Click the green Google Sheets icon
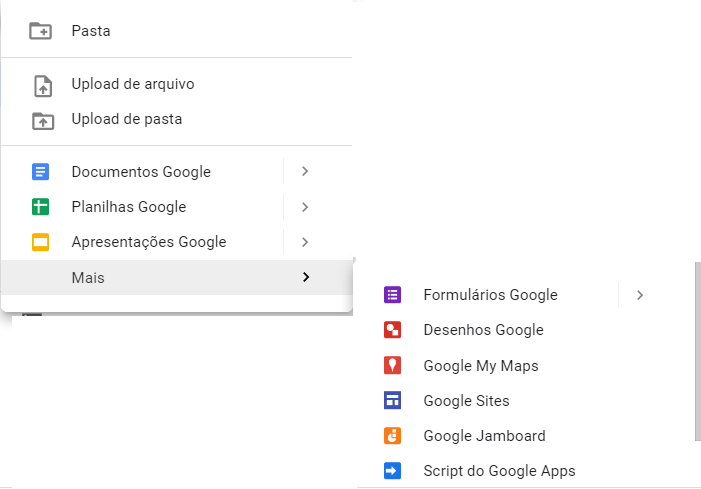The image size is (701, 489). 40,207
